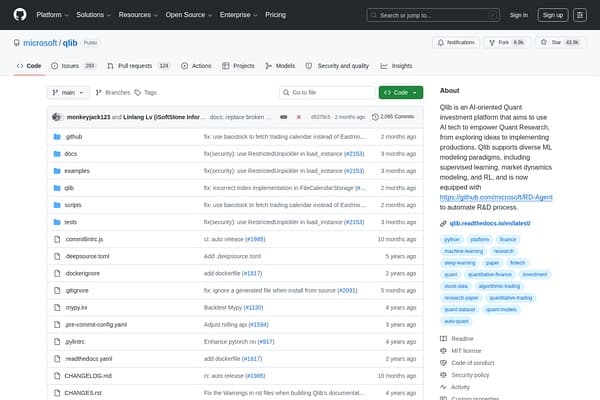
Task: Open the .gitignore file
Action: (x=76, y=291)
